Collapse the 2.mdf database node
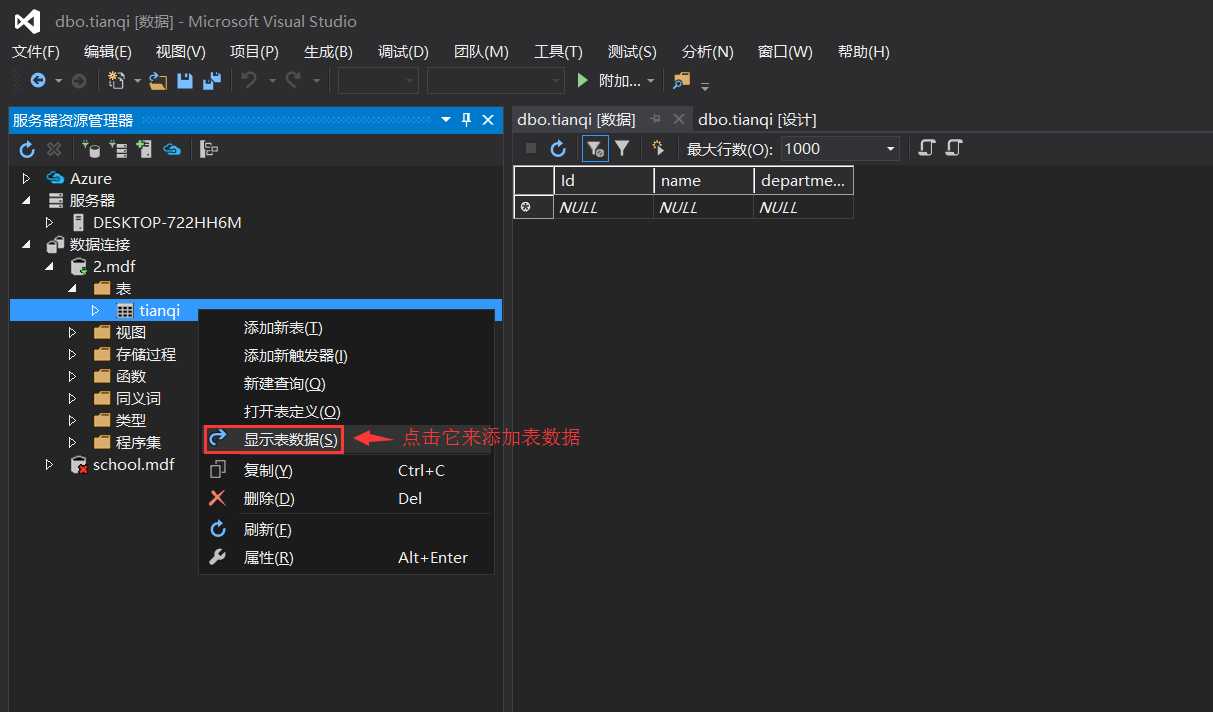The image size is (1213, 712). (50, 267)
